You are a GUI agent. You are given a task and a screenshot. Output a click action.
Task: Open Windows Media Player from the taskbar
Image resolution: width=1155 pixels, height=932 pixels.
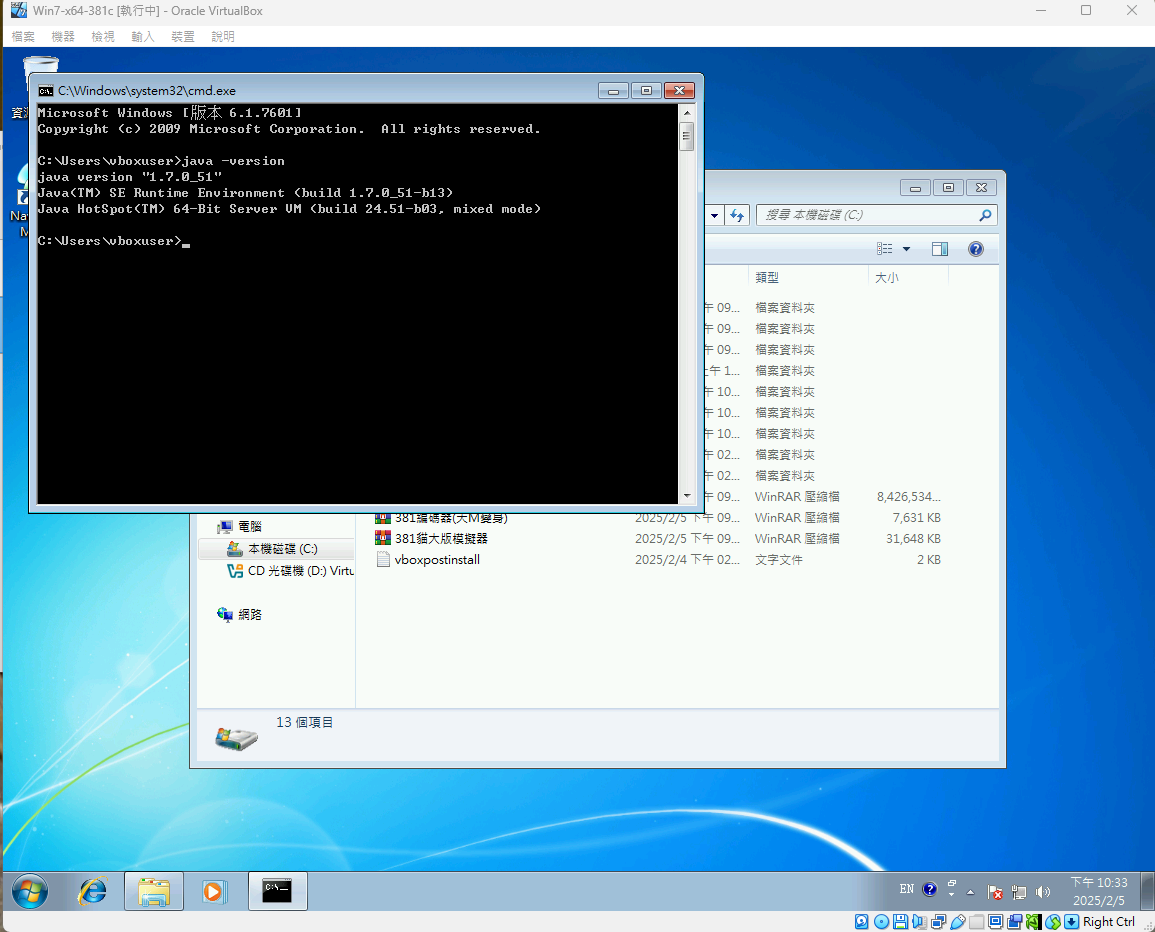[x=214, y=891]
